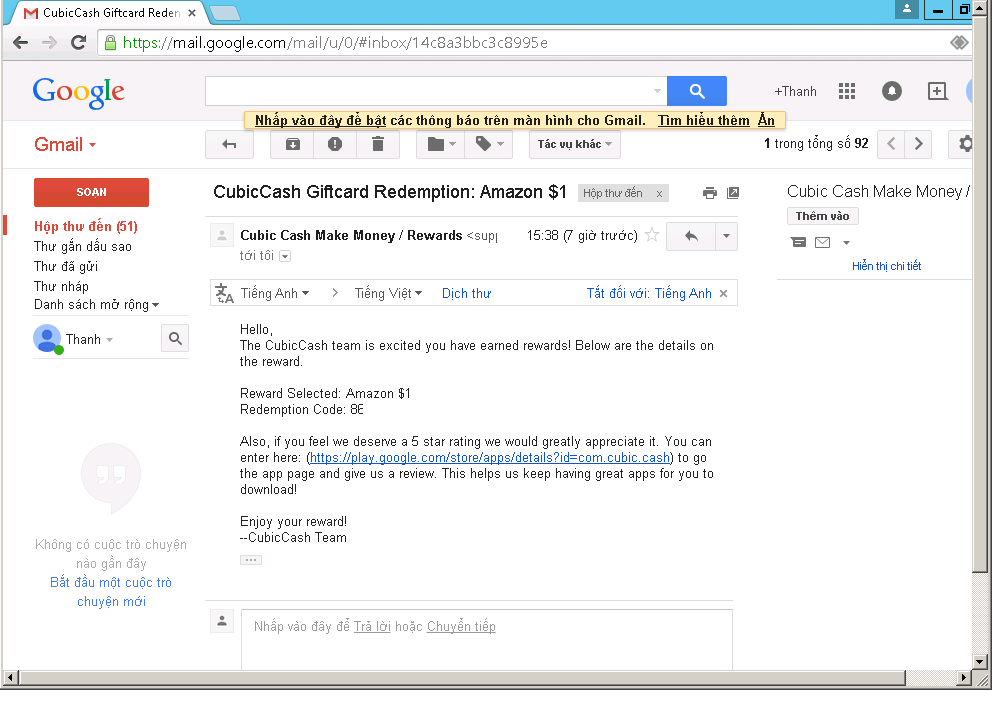993x713 pixels.
Task: Click the back to inbox arrow button
Action: coord(229,144)
